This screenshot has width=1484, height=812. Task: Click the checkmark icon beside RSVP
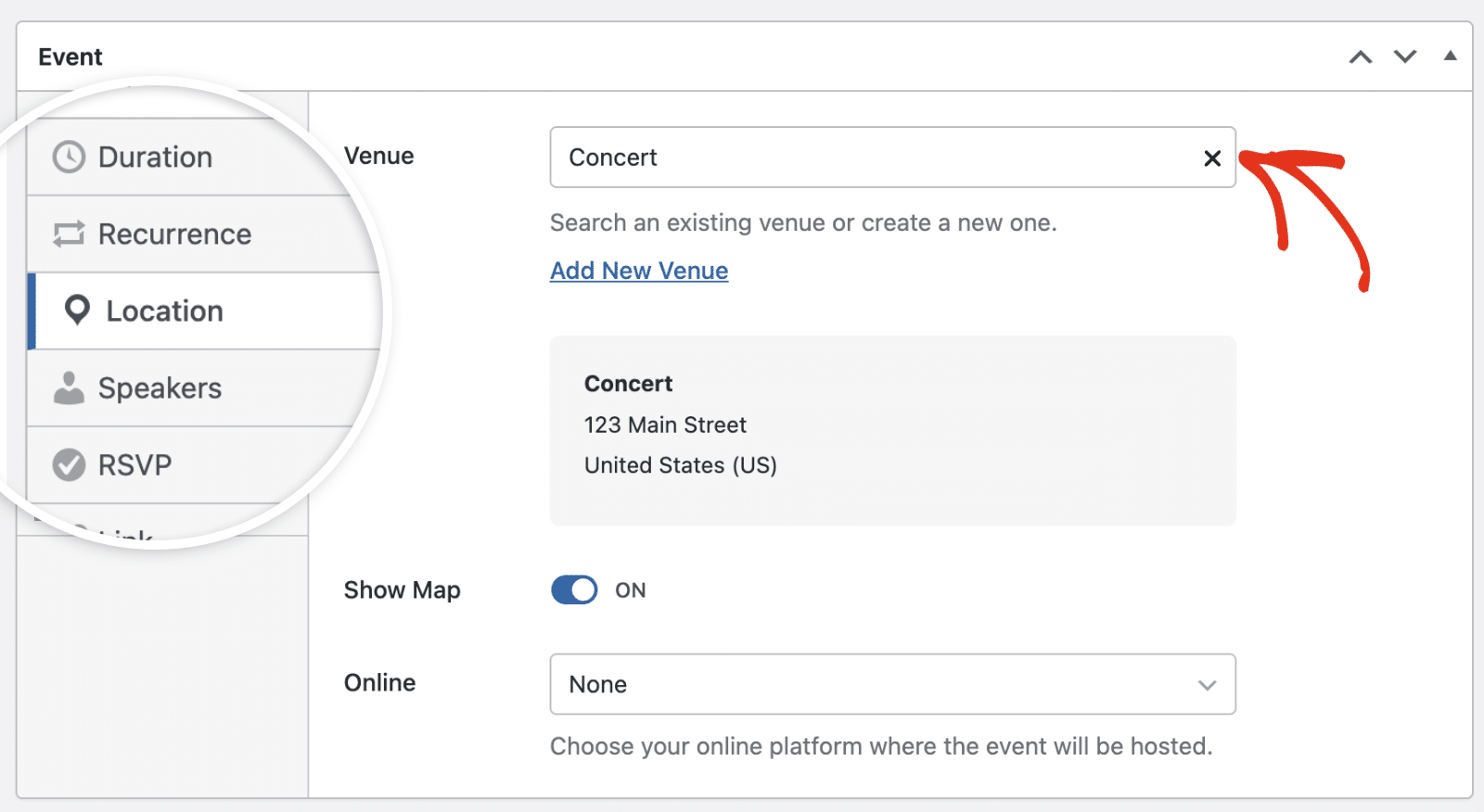coord(69,464)
